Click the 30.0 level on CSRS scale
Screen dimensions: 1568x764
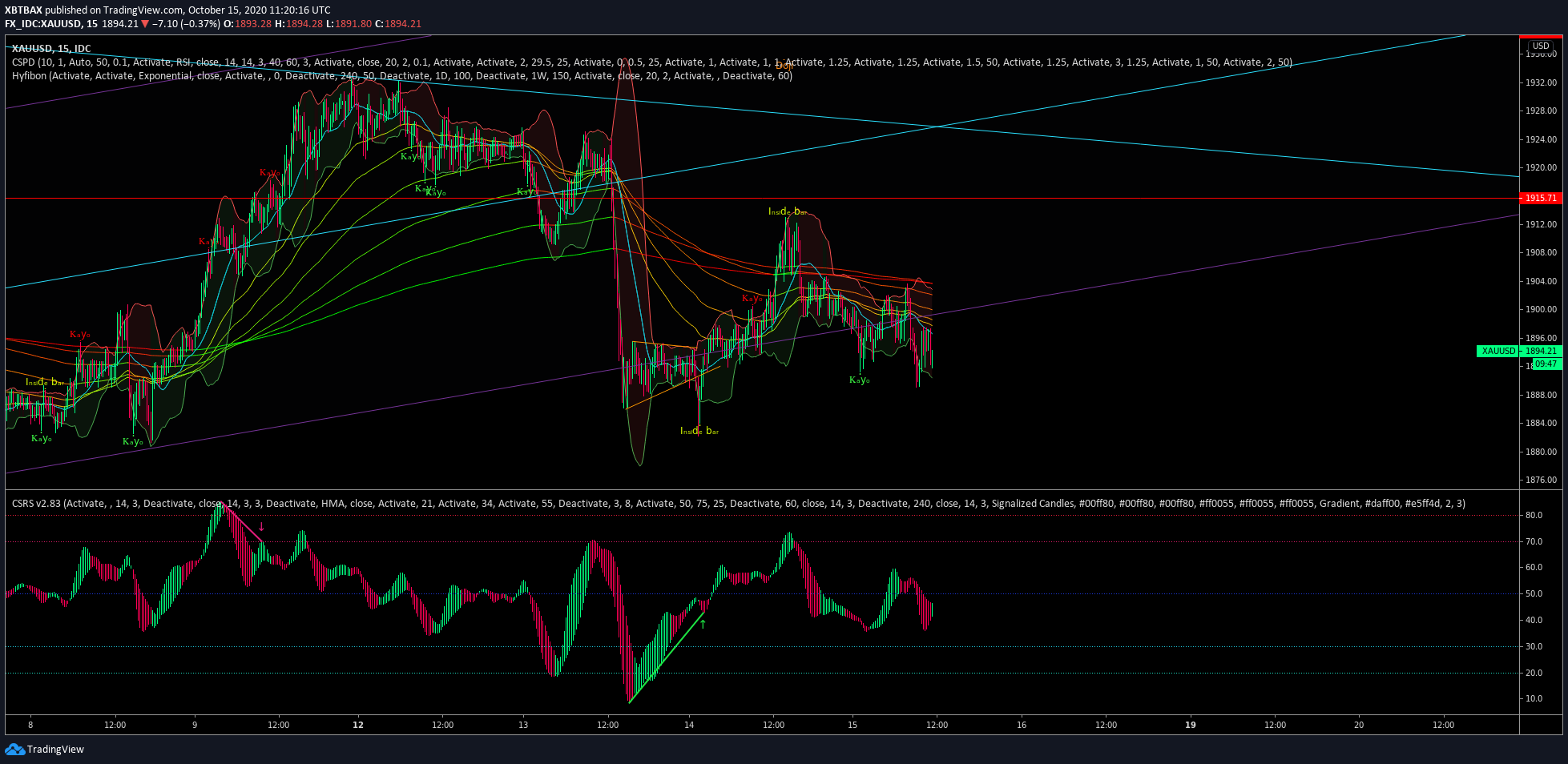coord(1534,646)
